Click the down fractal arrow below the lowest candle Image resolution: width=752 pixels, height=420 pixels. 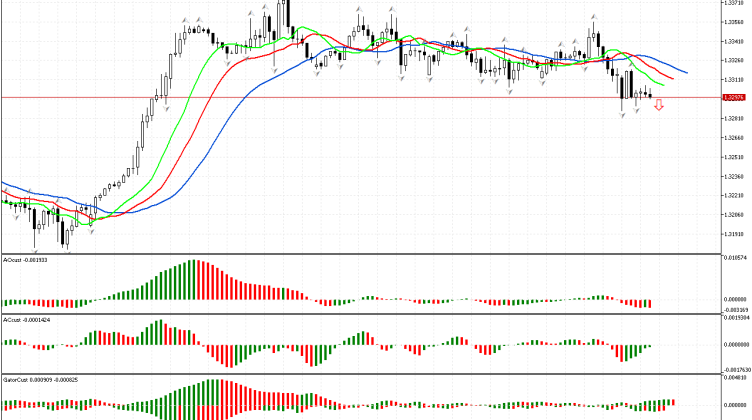point(66,252)
